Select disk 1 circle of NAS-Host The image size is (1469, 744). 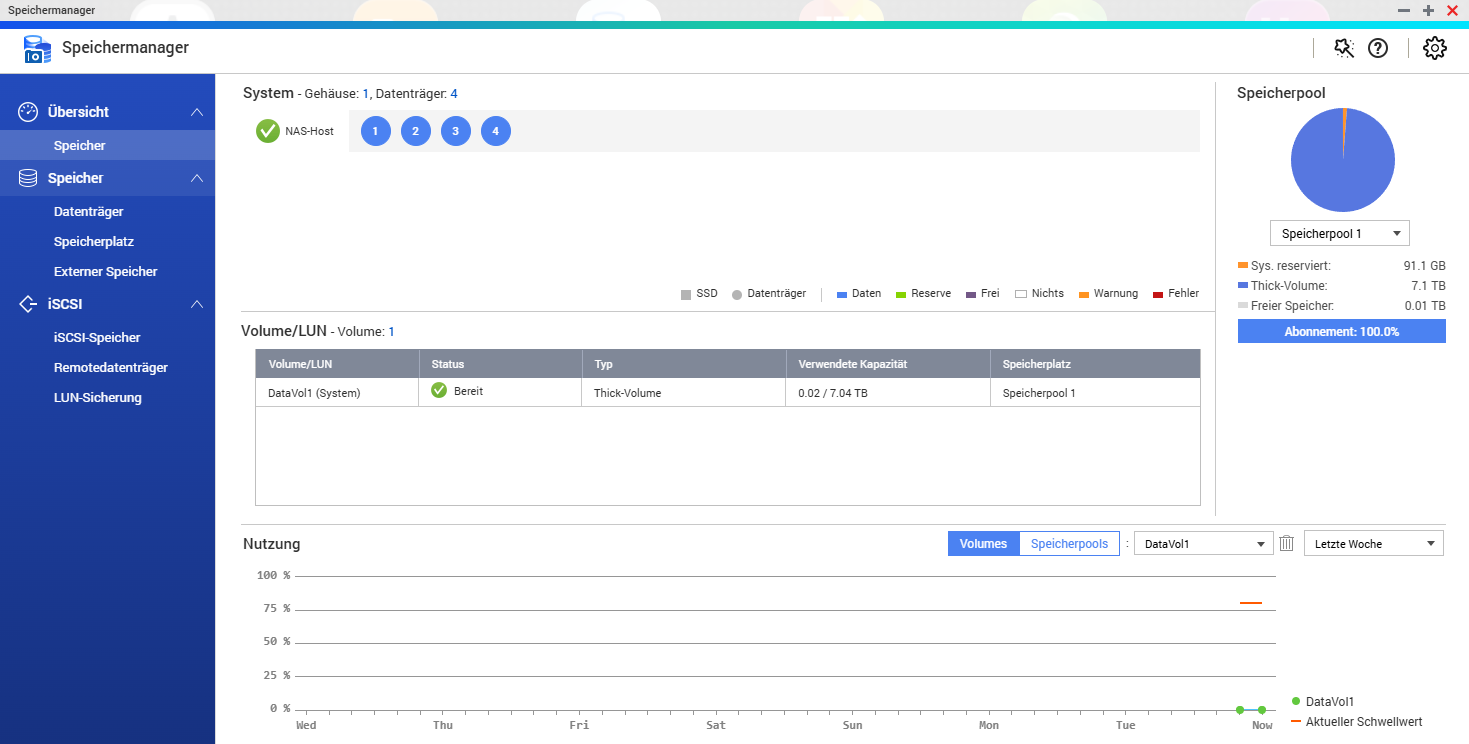pos(375,131)
